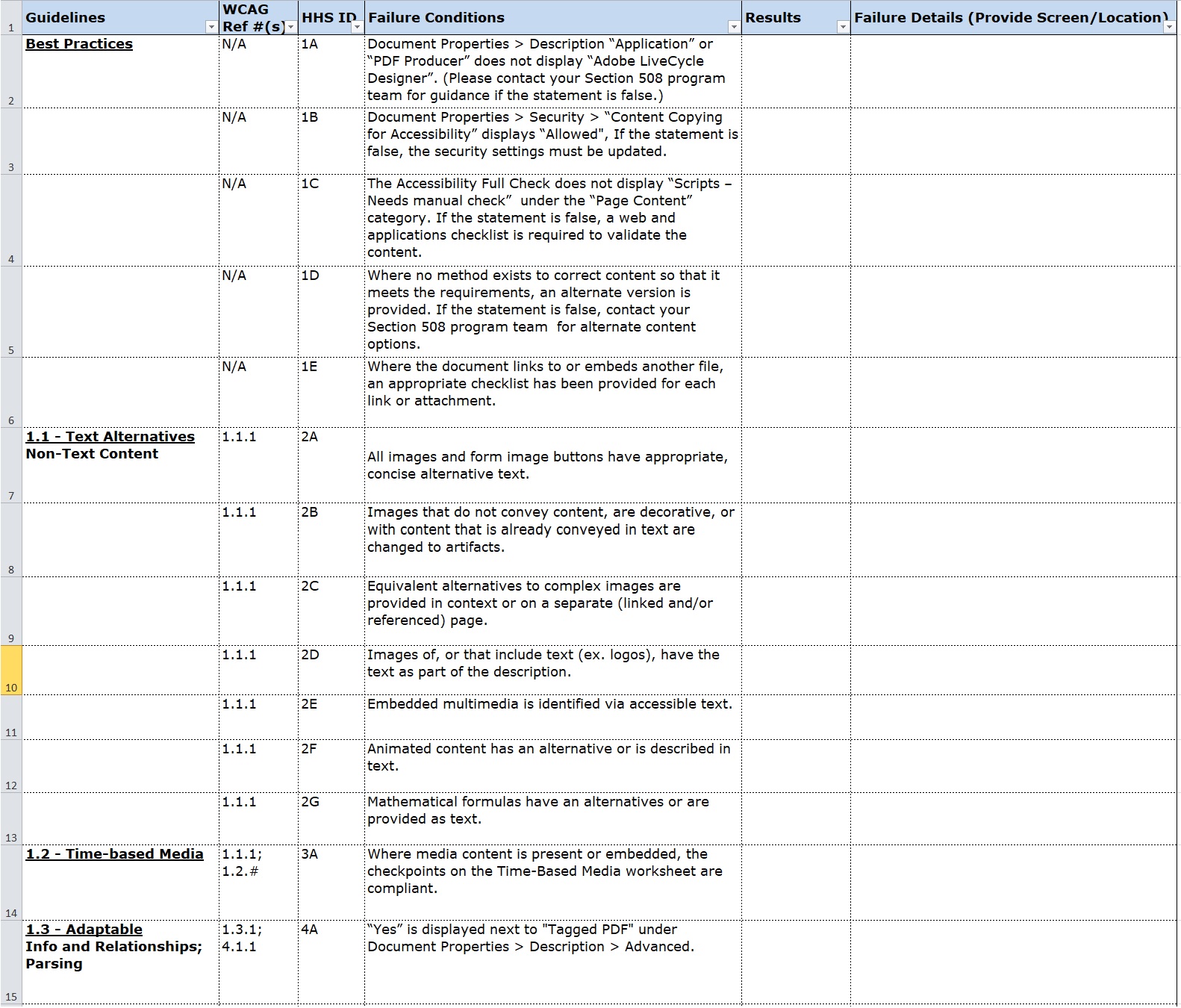Select WCAG Ref cell '1.3.1; 4.1.1'
This screenshot has height=1008, width=1181.
[258, 962]
